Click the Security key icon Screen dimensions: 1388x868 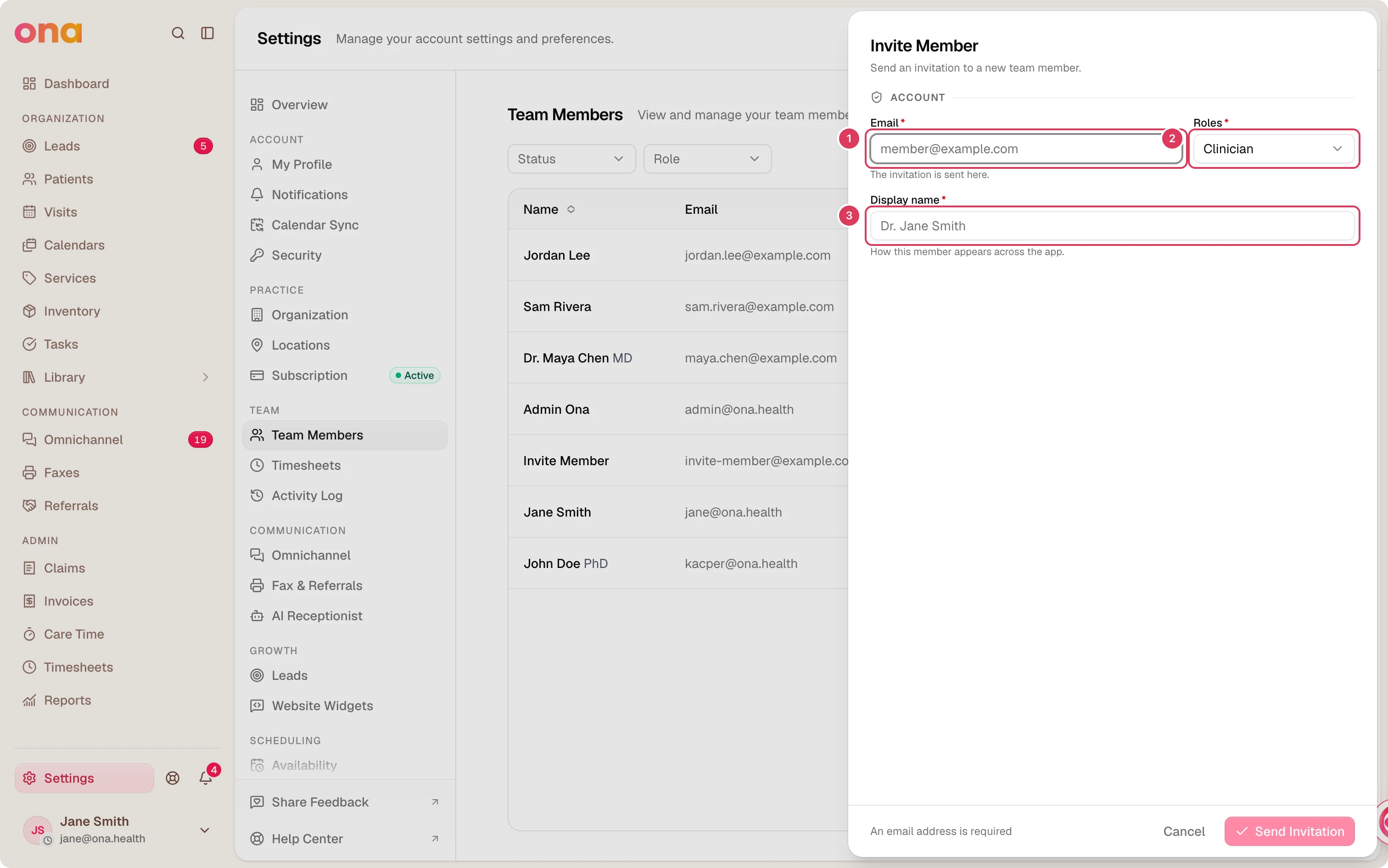pyautogui.click(x=257, y=256)
